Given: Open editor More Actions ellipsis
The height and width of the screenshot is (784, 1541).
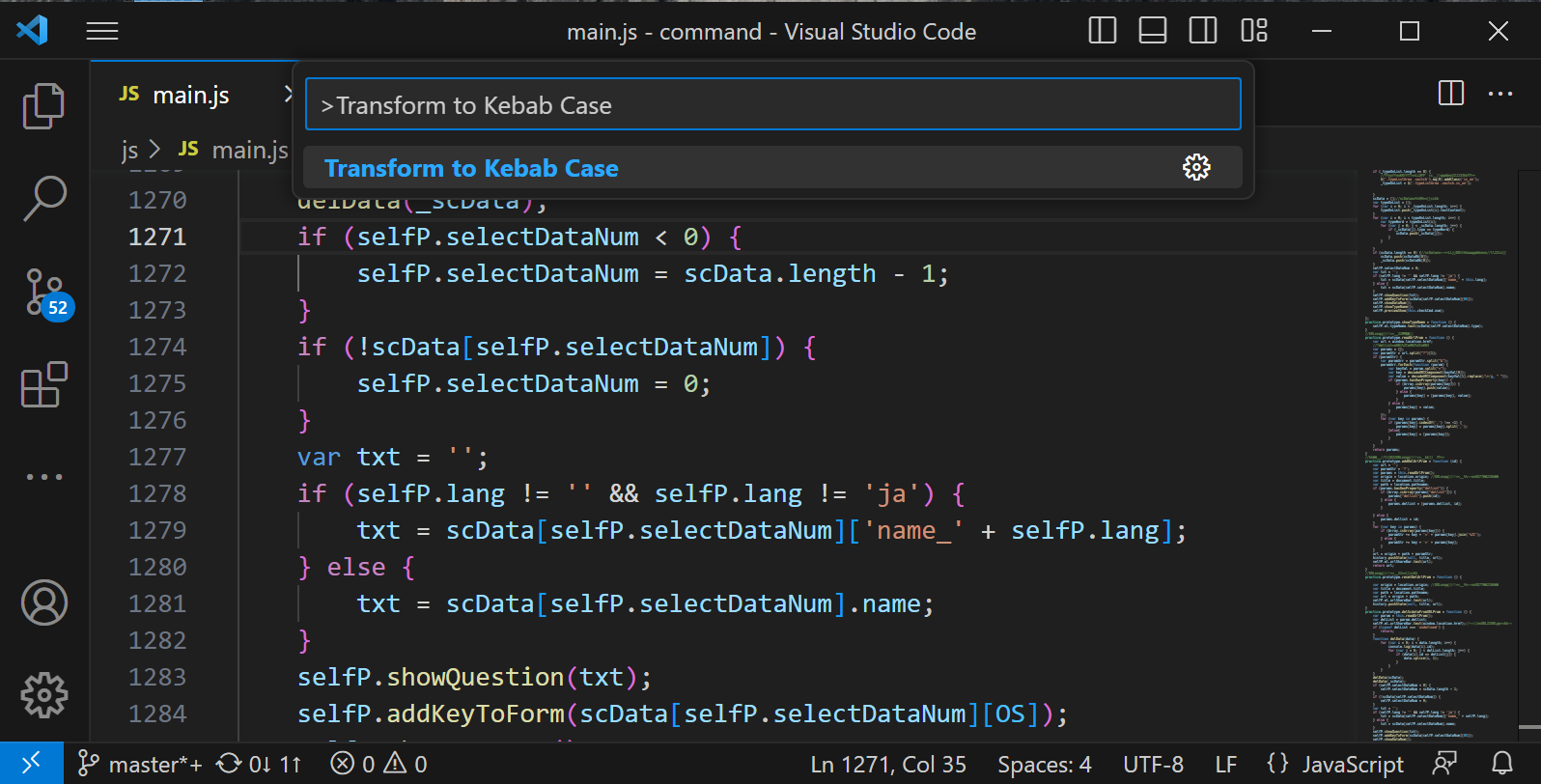Looking at the screenshot, I should pyautogui.click(x=1500, y=94).
